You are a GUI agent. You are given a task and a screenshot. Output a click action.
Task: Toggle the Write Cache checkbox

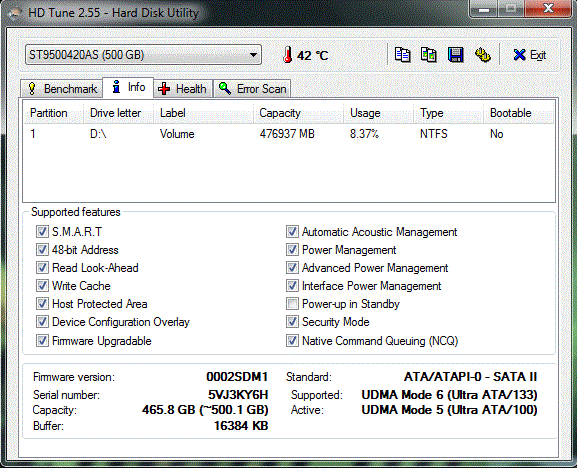click(42, 286)
